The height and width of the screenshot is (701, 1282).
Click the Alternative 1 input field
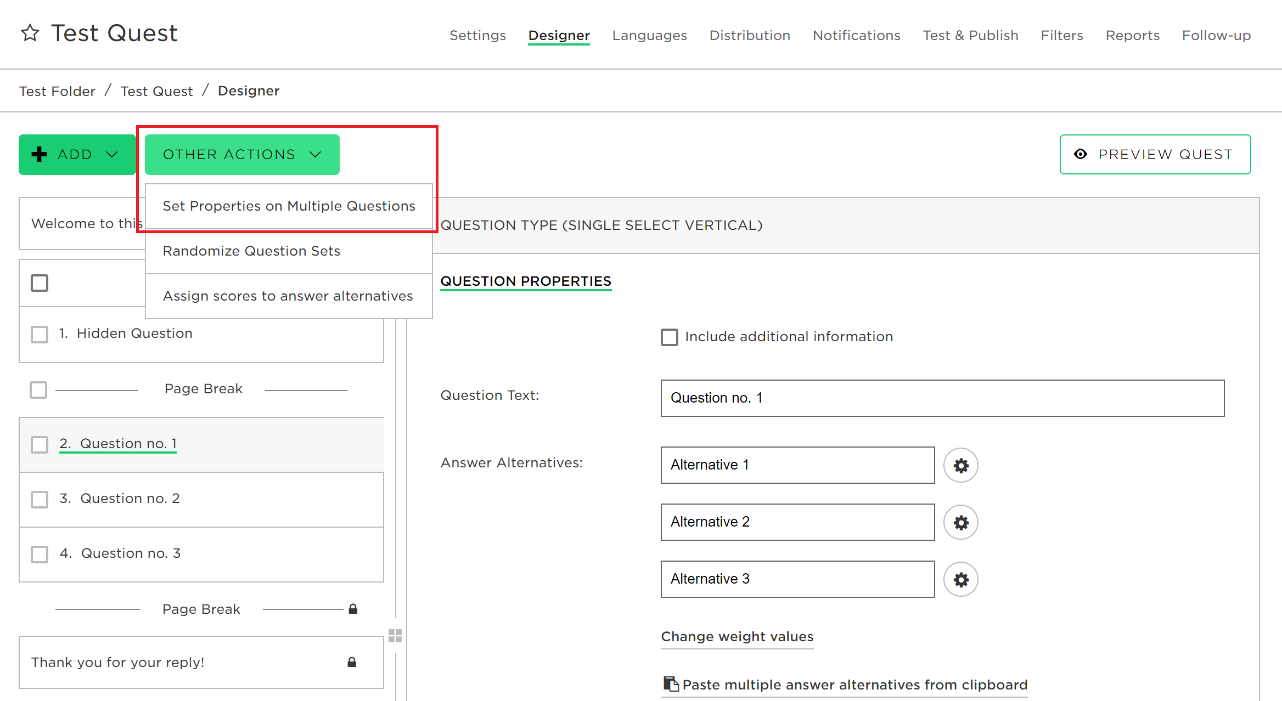(x=798, y=465)
